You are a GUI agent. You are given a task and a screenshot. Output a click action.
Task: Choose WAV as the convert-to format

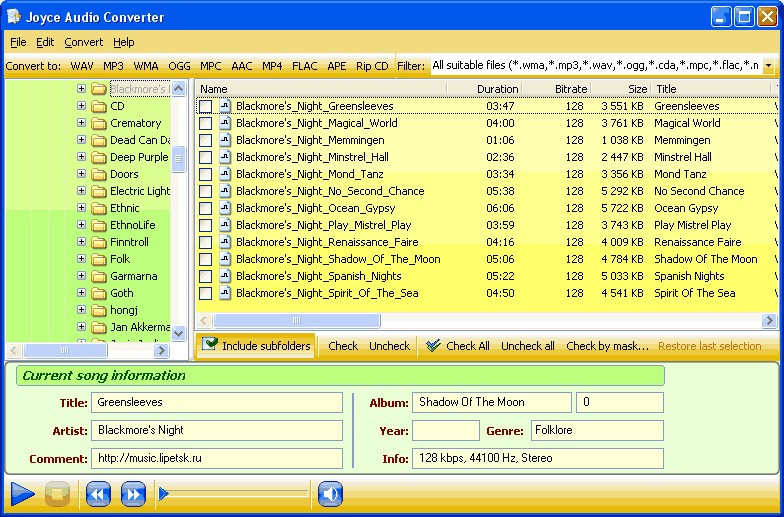click(x=82, y=66)
